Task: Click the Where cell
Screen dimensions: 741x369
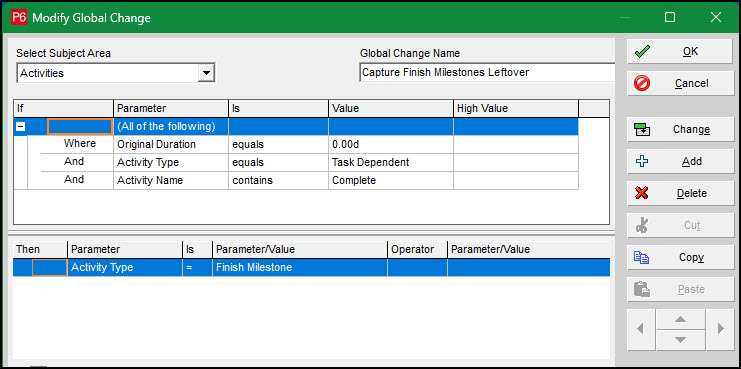Action: pyautogui.click(x=79, y=144)
